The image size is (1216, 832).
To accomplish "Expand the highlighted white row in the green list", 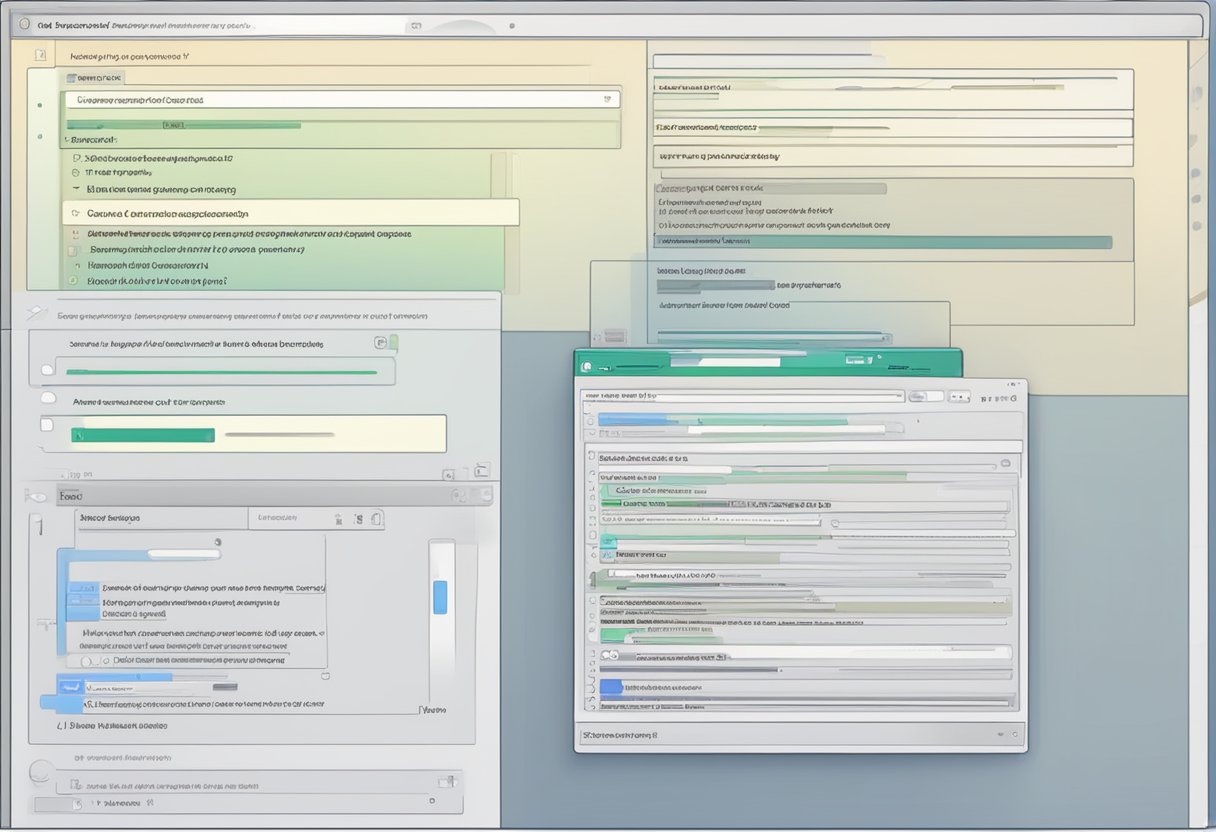I will coord(74,213).
